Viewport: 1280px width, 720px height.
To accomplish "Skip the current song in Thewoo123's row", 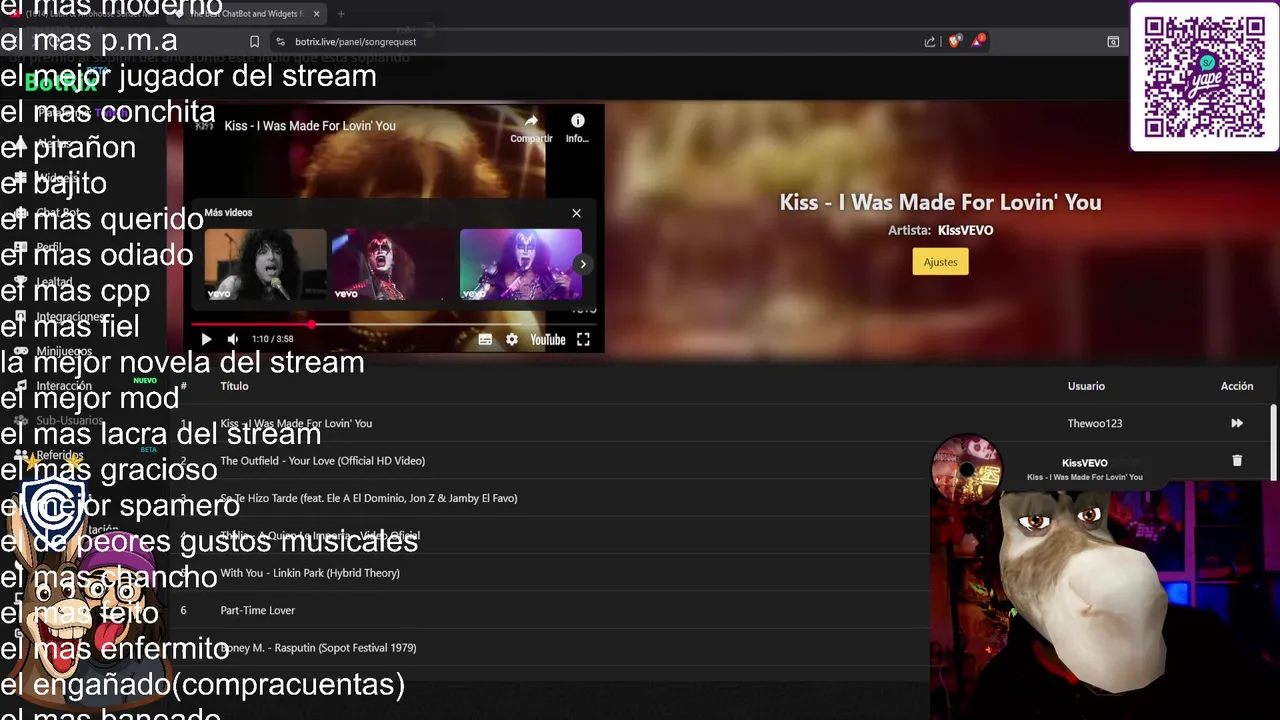I will pyautogui.click(x=1237, y=423).
